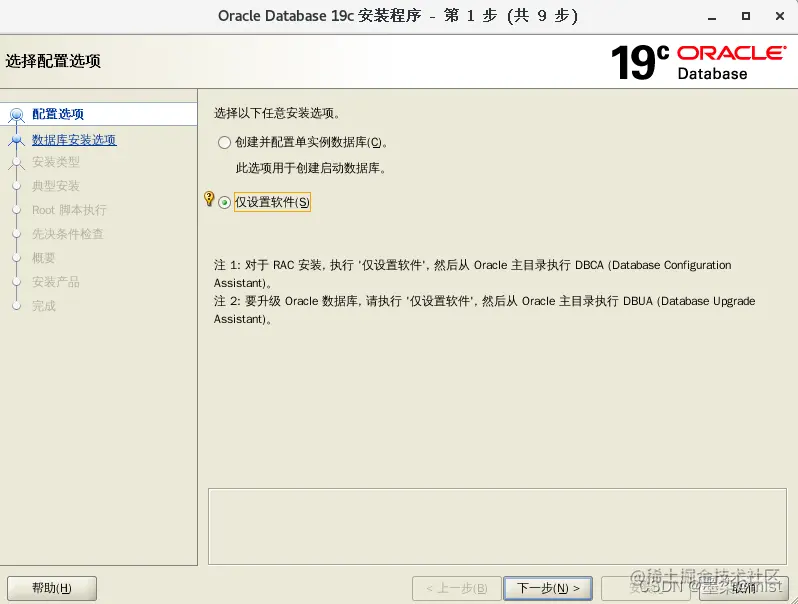This screenshot has height=604, width=798.
Task: Click the 安装产品 step text
Action: (56, 282)
